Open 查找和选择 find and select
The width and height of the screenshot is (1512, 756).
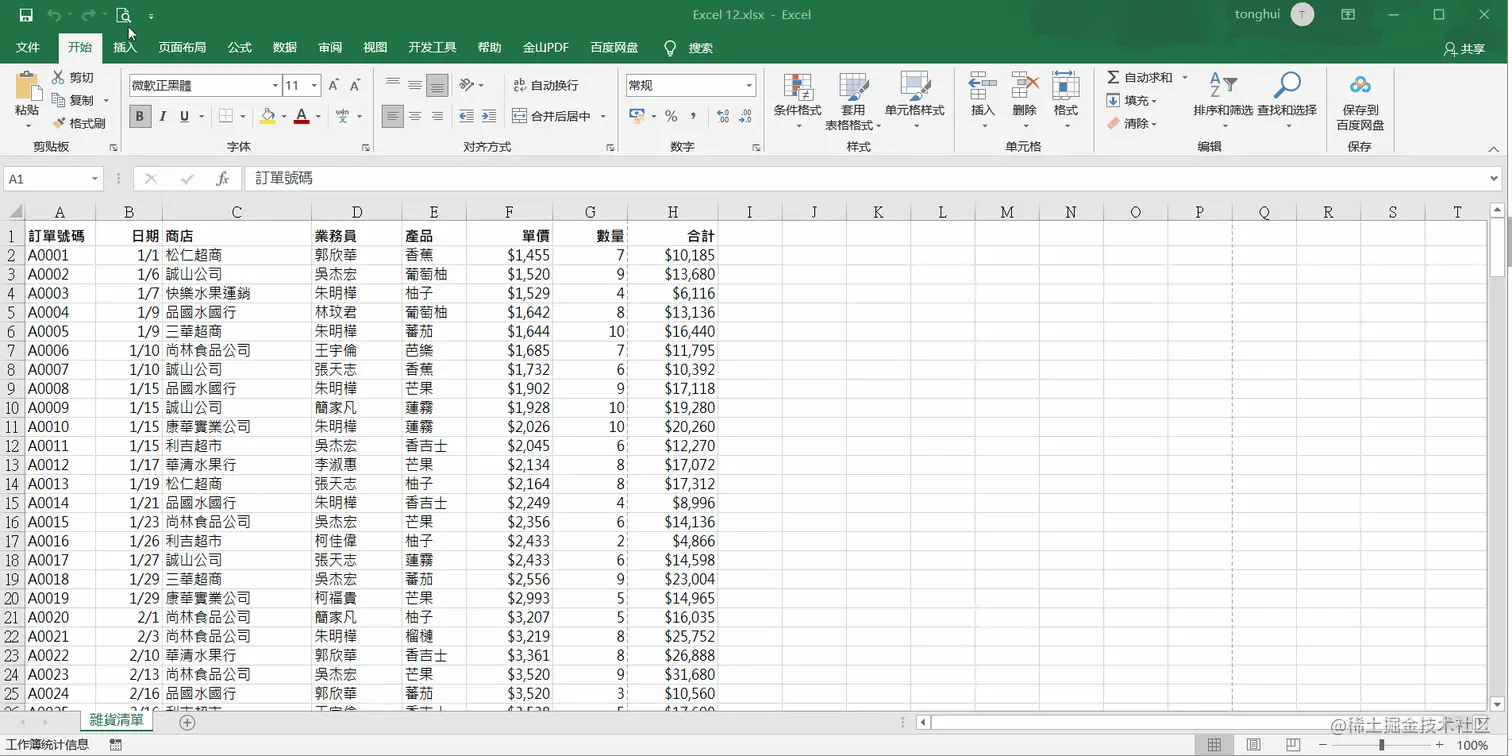[1287, 100]
